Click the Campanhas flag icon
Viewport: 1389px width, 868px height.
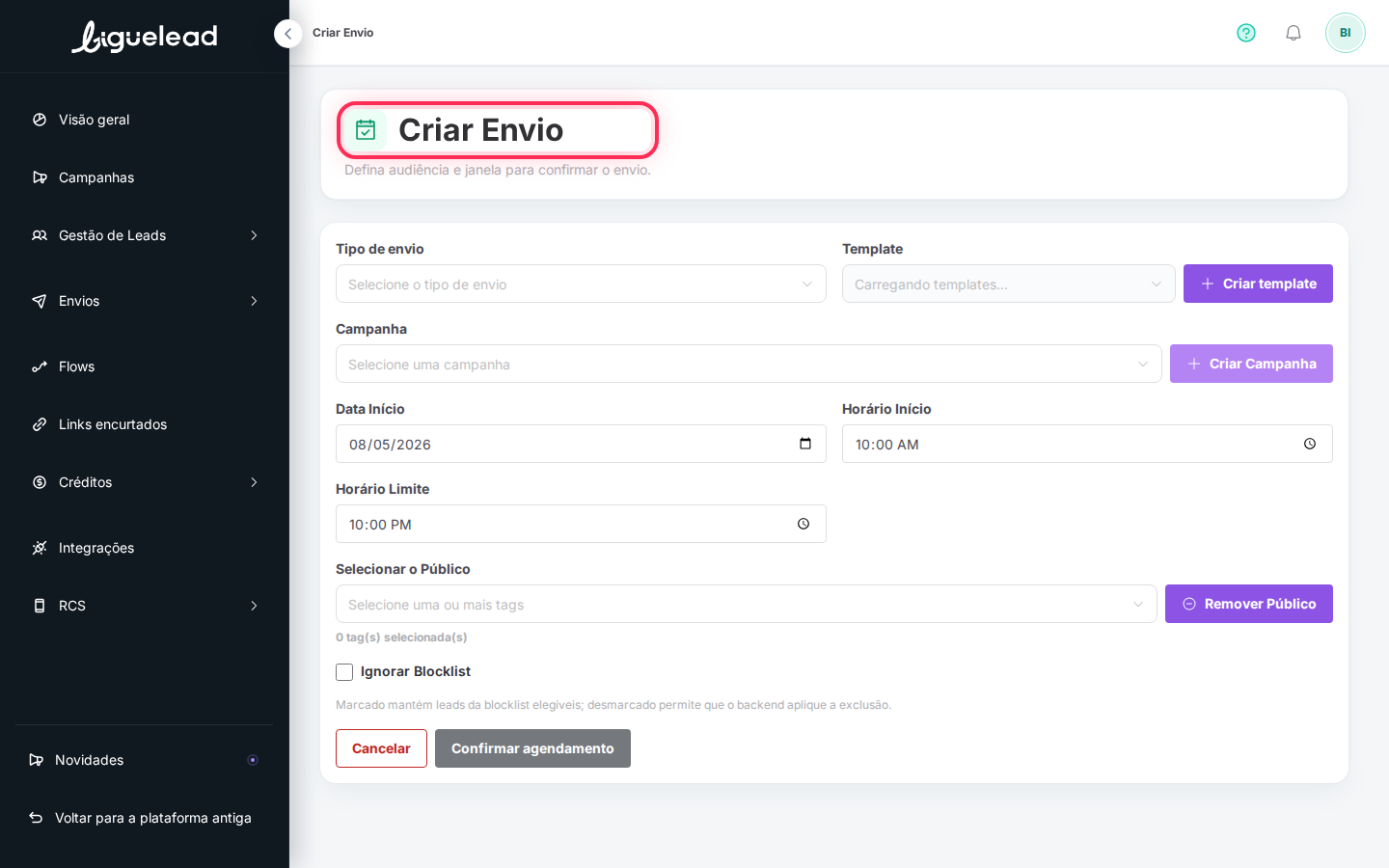40,177
